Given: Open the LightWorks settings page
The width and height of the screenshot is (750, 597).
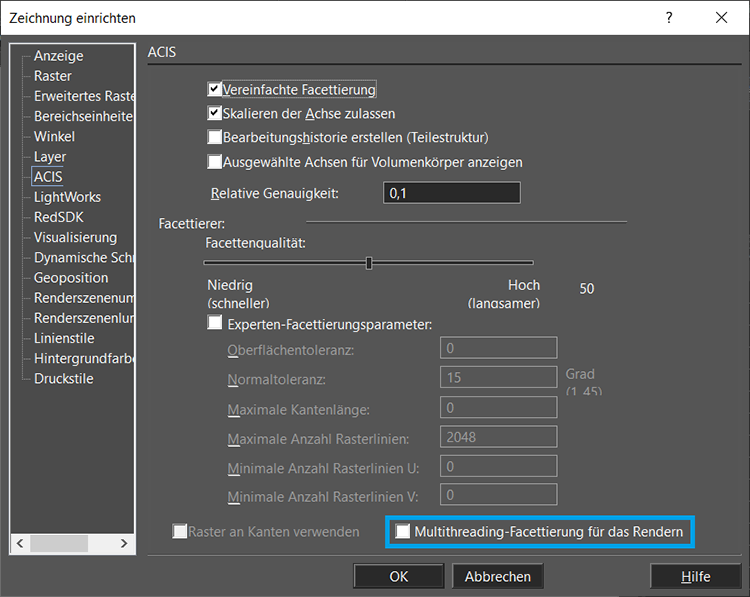Looking at the screenshot, I should 67,197.
